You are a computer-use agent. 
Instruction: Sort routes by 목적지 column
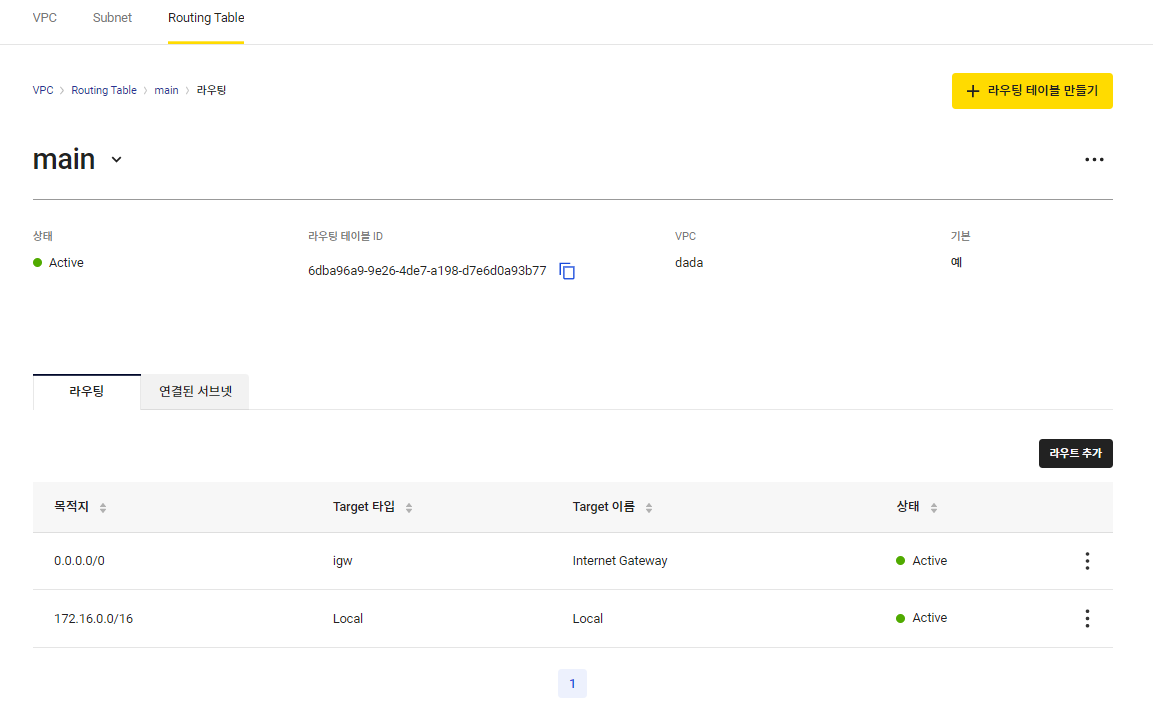[103, 508]
